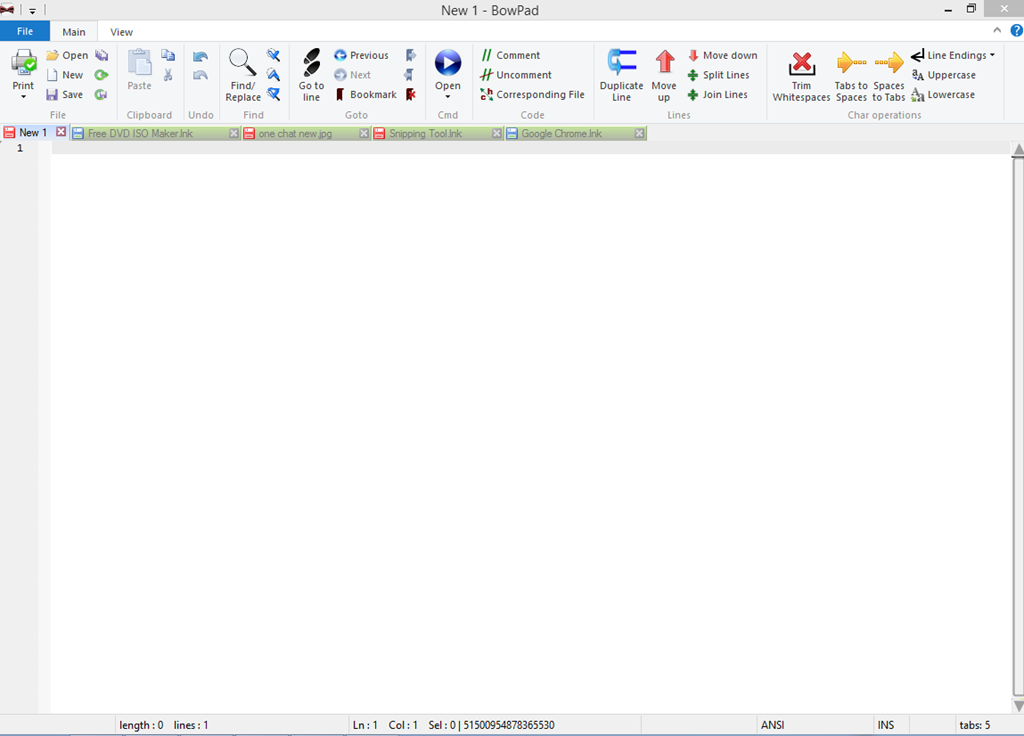This screenshot has height=736, width=1024.
Task: Close the New 1 tab
Action: click(61, 132)
